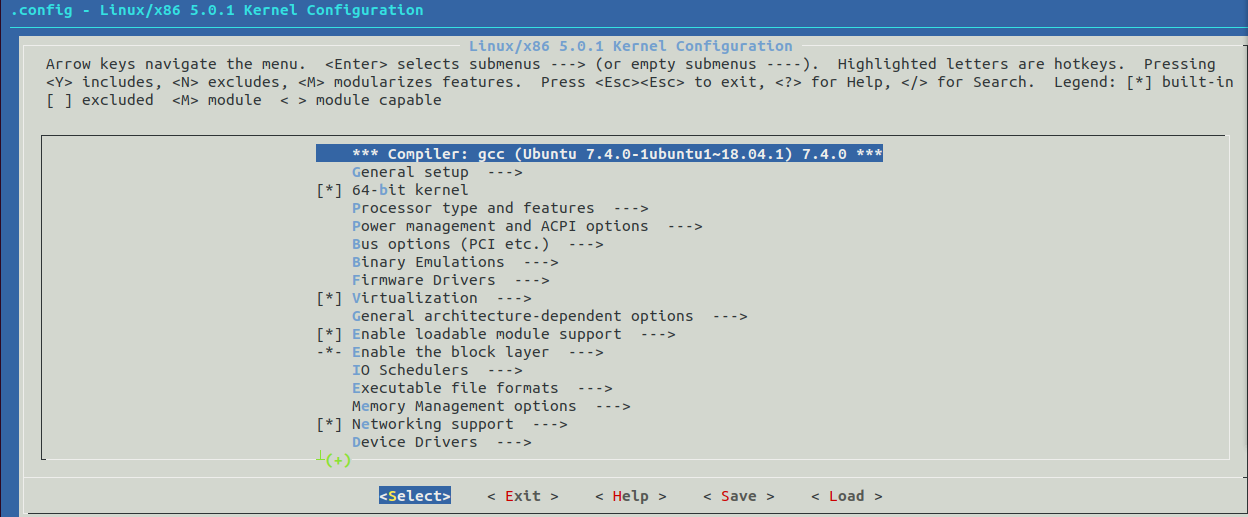Click the arrow after Processor type and features

pos(631,208)
